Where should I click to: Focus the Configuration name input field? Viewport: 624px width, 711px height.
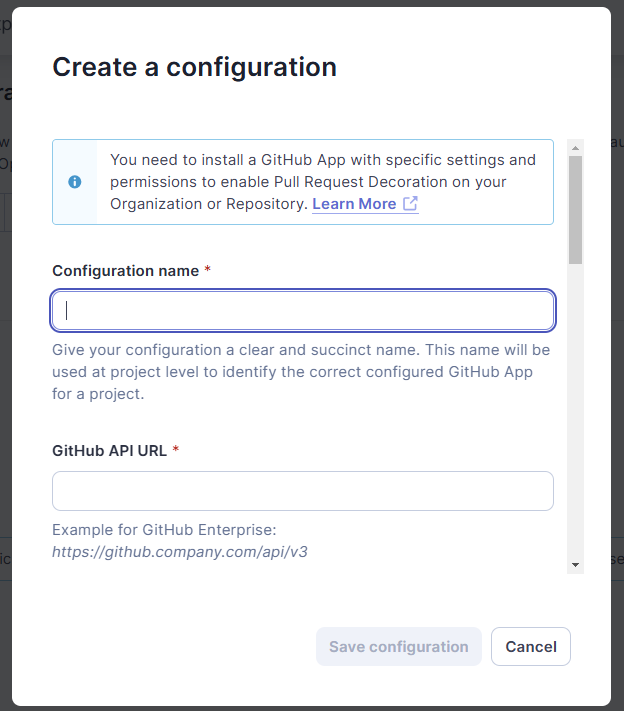tap(303, 310)
